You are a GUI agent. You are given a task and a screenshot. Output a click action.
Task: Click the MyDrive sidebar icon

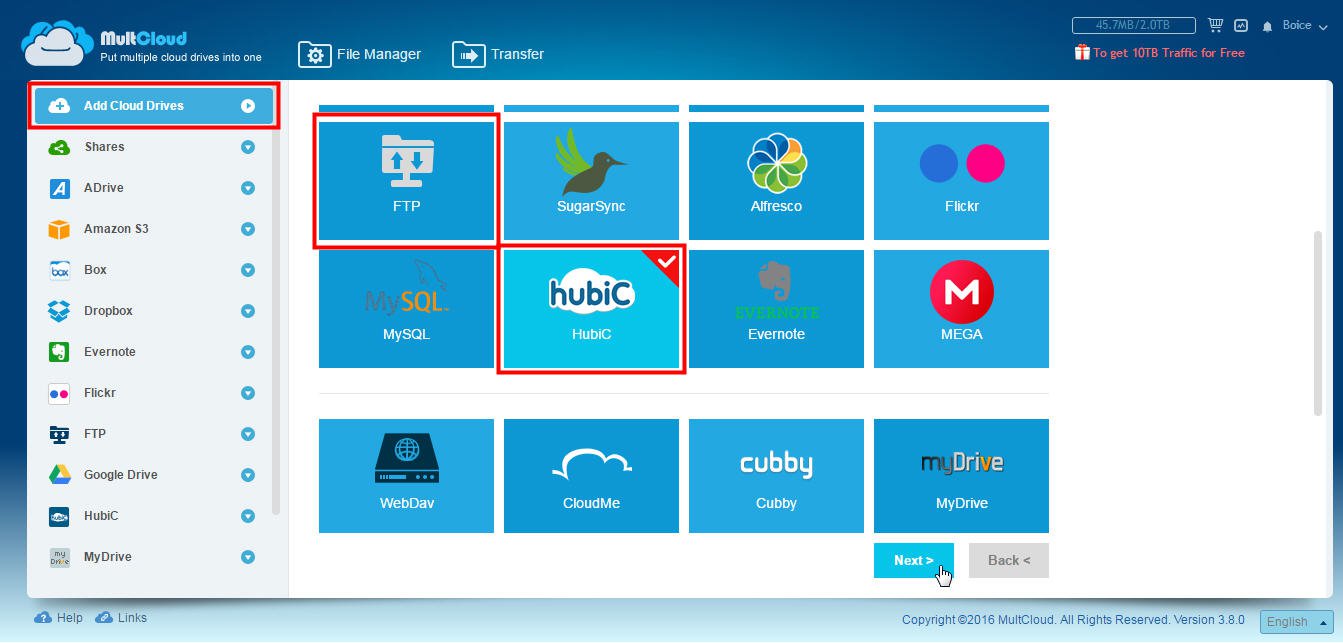click(x=59, y=557)
